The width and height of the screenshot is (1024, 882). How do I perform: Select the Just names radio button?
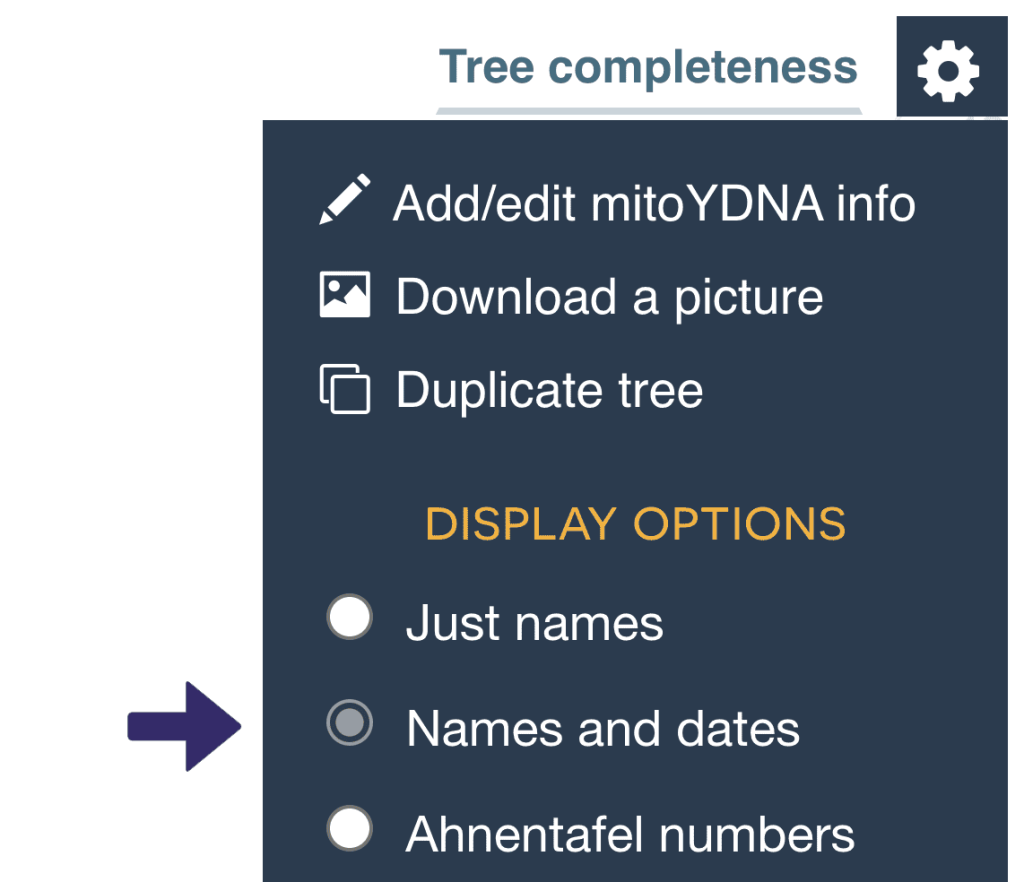pos(349,620)
